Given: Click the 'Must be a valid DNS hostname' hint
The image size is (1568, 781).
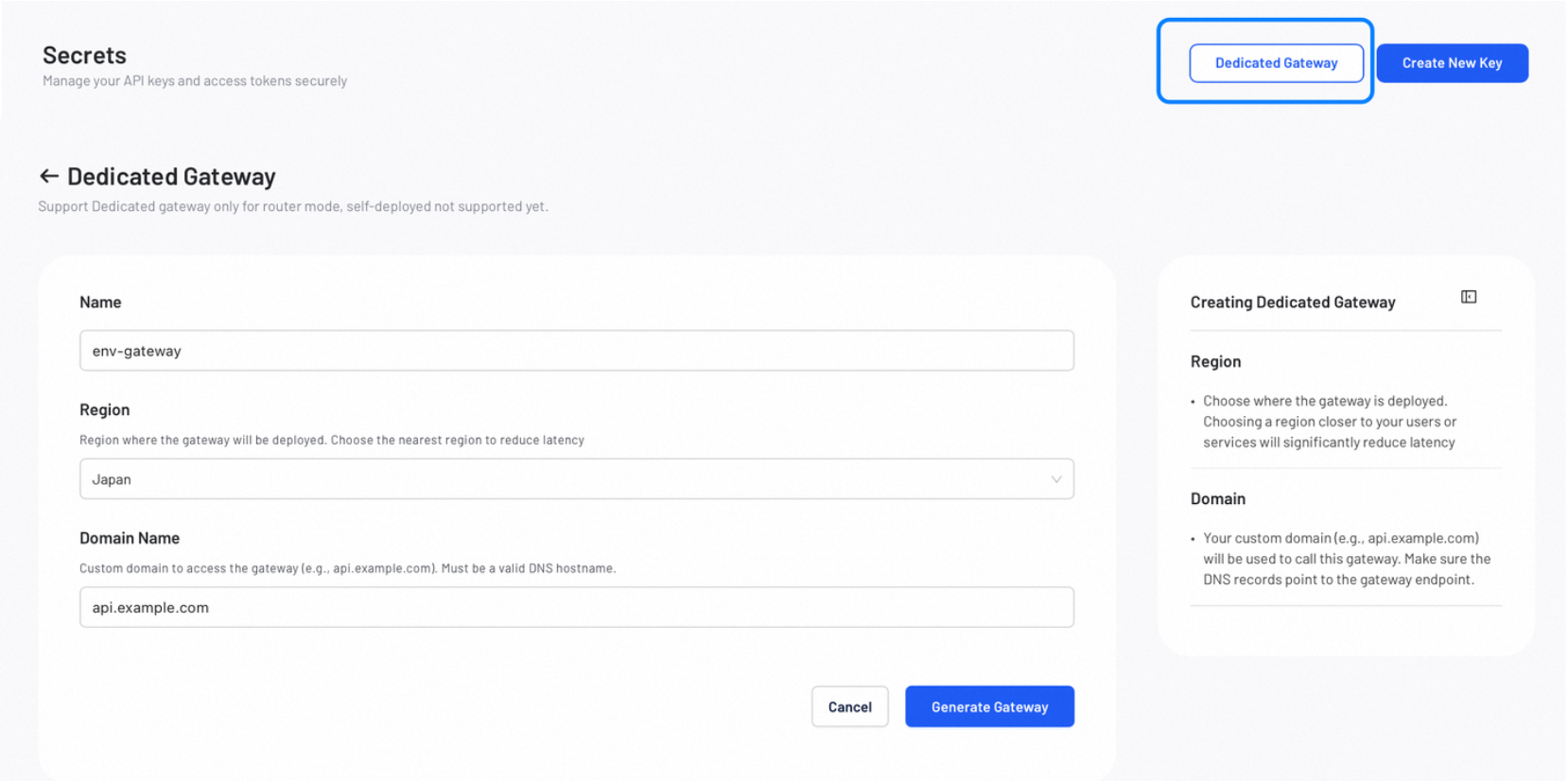Looking at the screenshot, I should tap(529, 568).
